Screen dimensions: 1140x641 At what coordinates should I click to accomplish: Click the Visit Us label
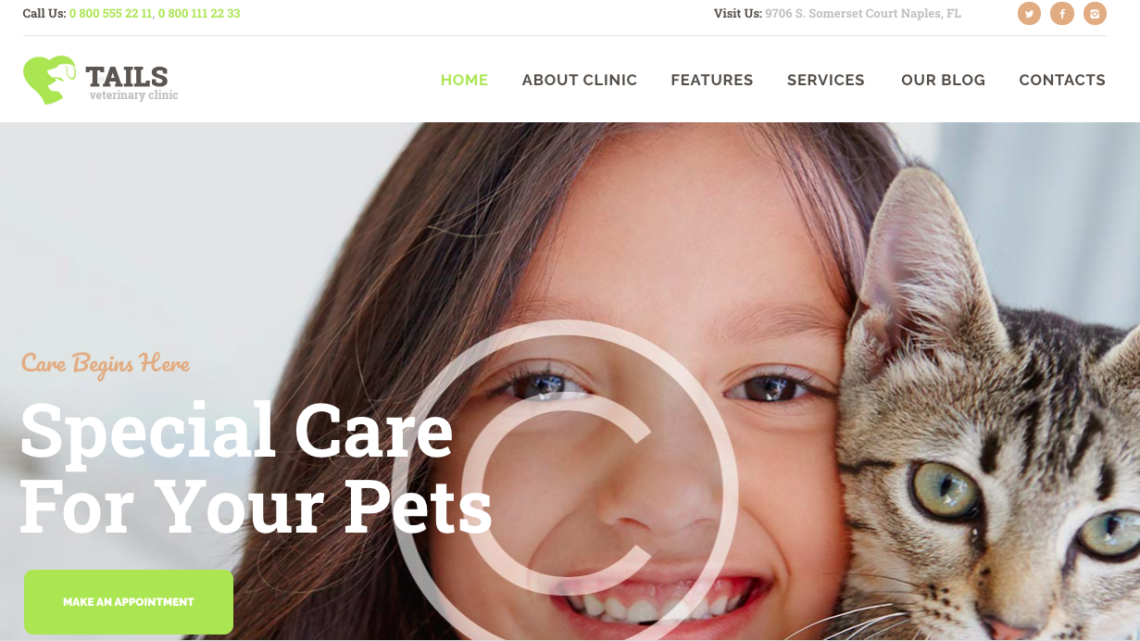tap(737, 13)
